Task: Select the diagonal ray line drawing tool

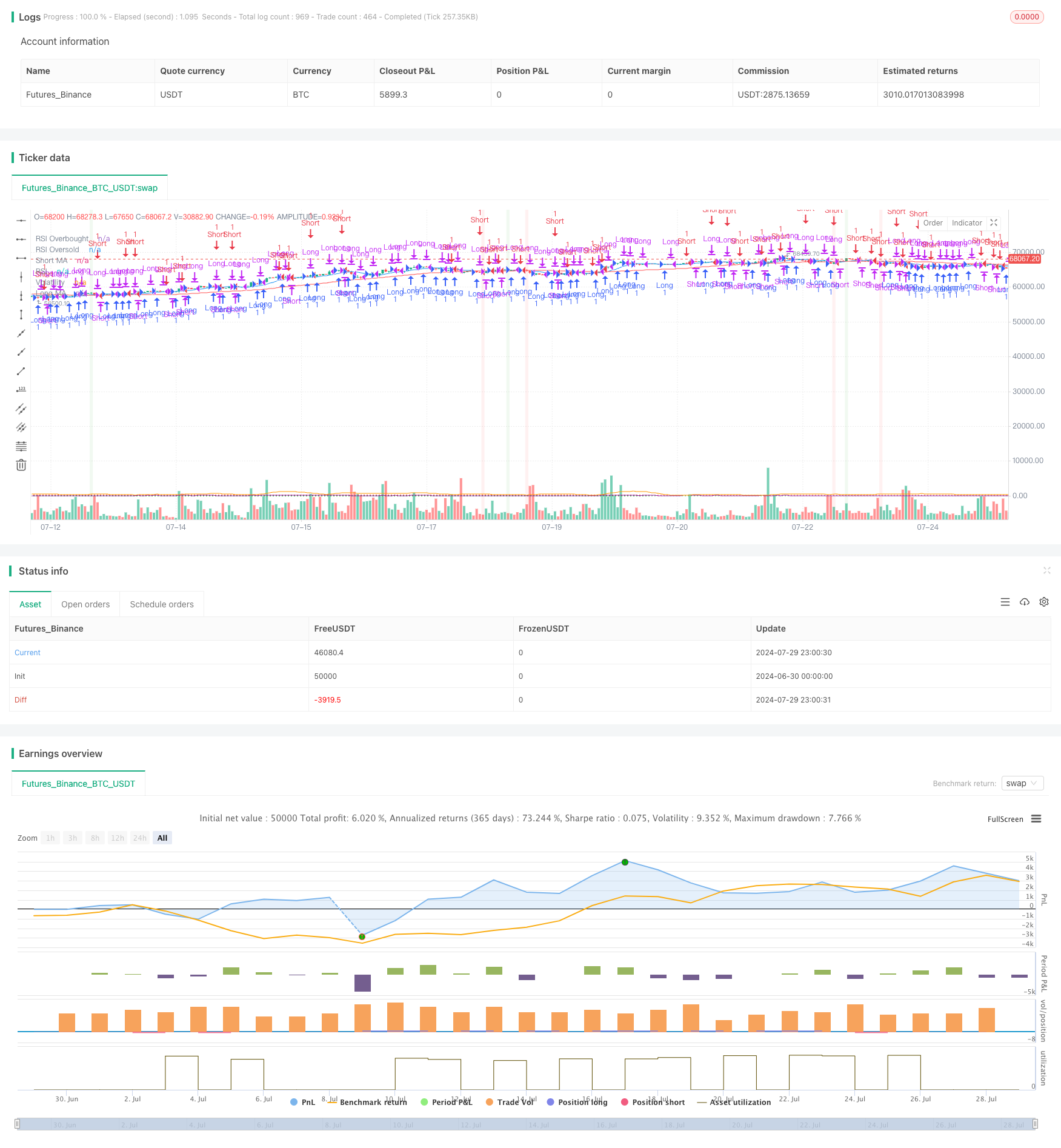Action: click(x=21, y=352)
